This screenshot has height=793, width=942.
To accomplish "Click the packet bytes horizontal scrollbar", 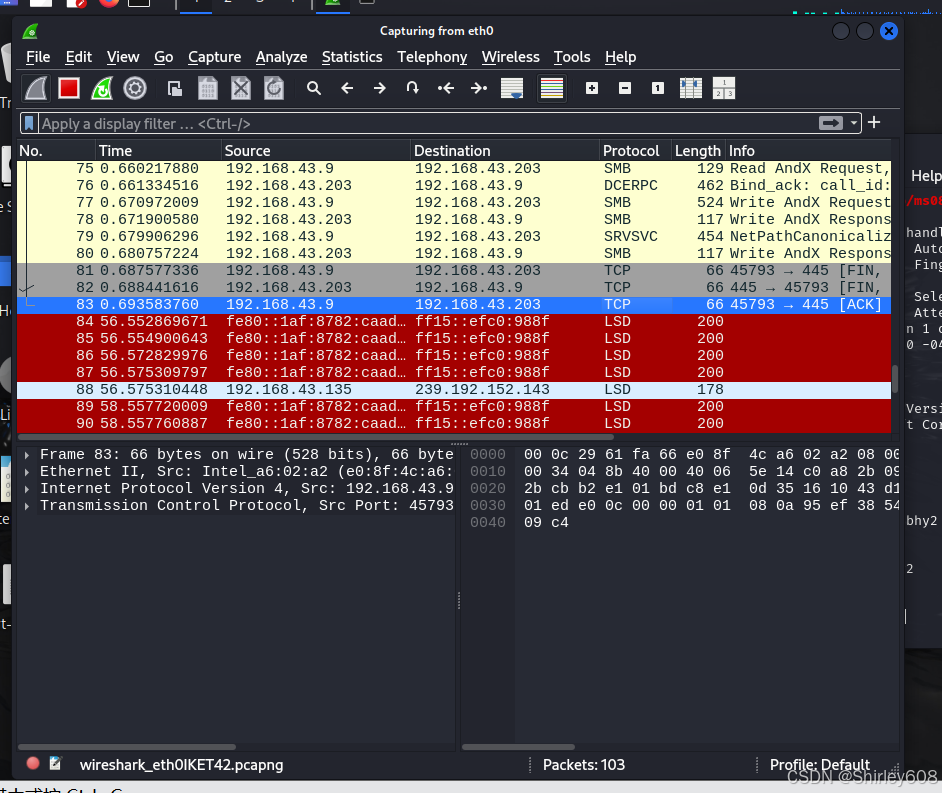I will [x=518, y=747].
